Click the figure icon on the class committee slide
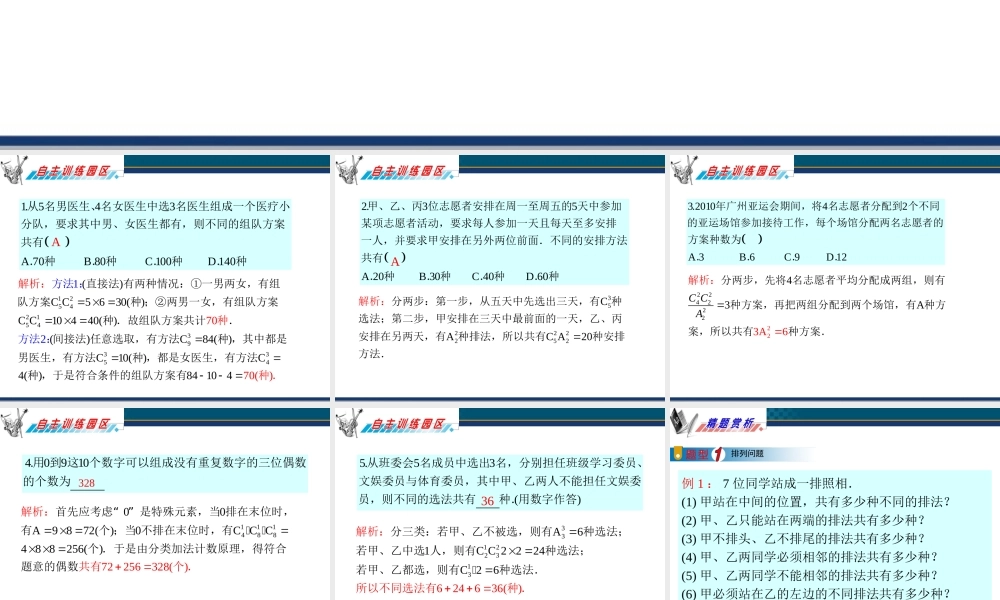The width and height of the screenshot is (1000, 600). click(x=349, y=423)
